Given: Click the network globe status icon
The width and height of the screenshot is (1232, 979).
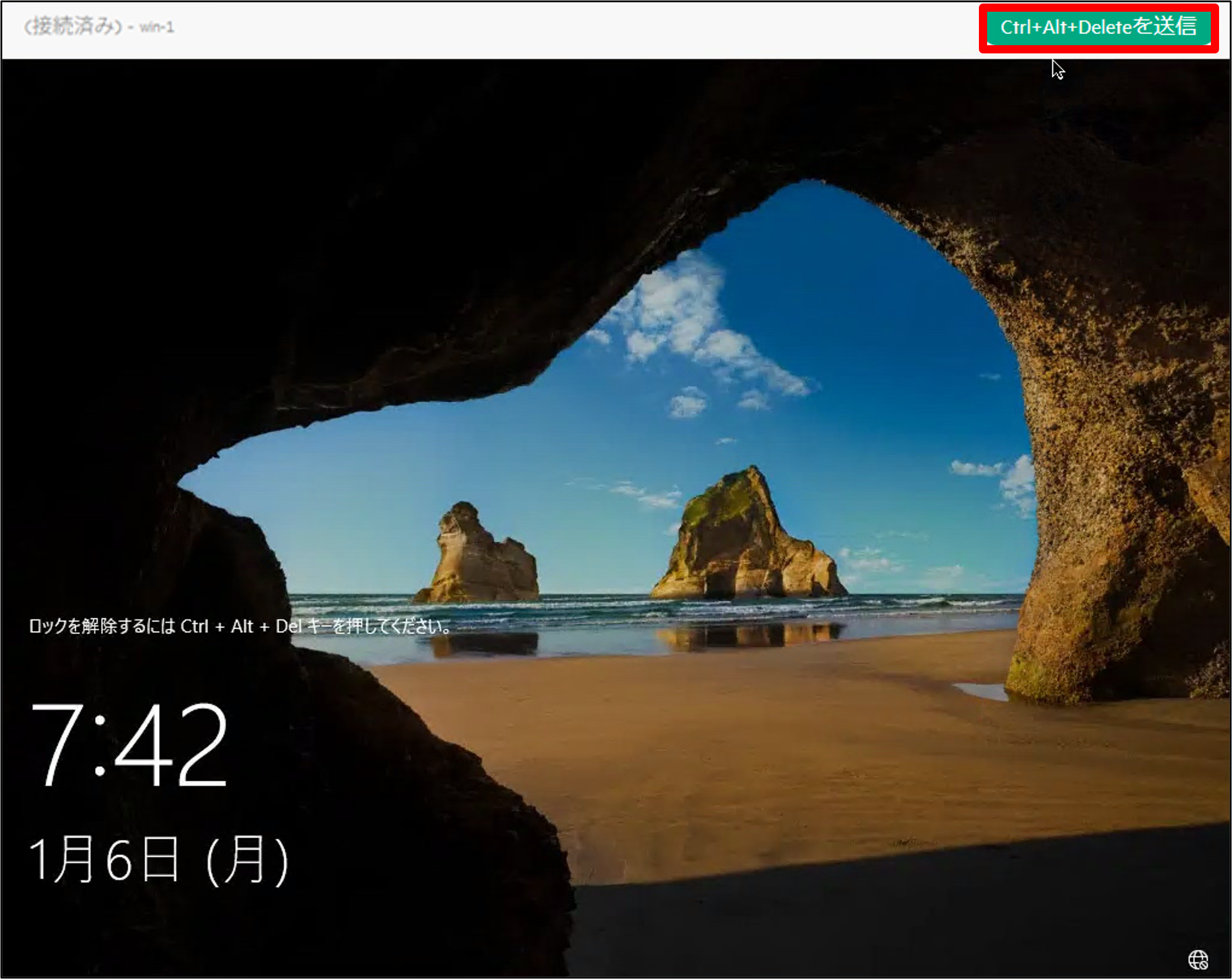Looking at the screenshot, I should tap(1198, 960).
